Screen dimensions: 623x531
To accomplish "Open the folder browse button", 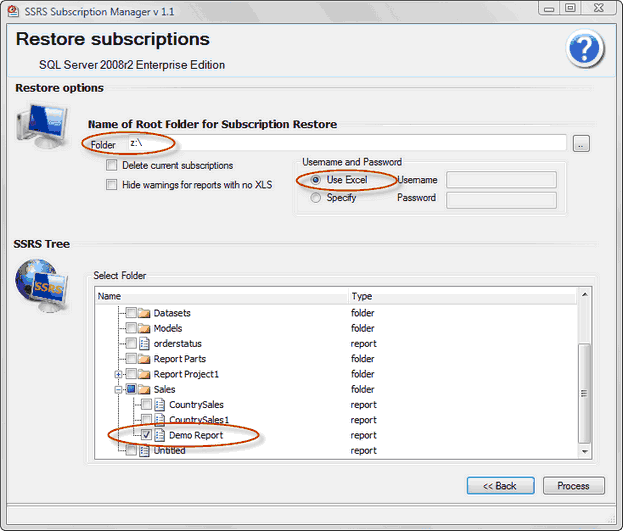I will (581, 143).
